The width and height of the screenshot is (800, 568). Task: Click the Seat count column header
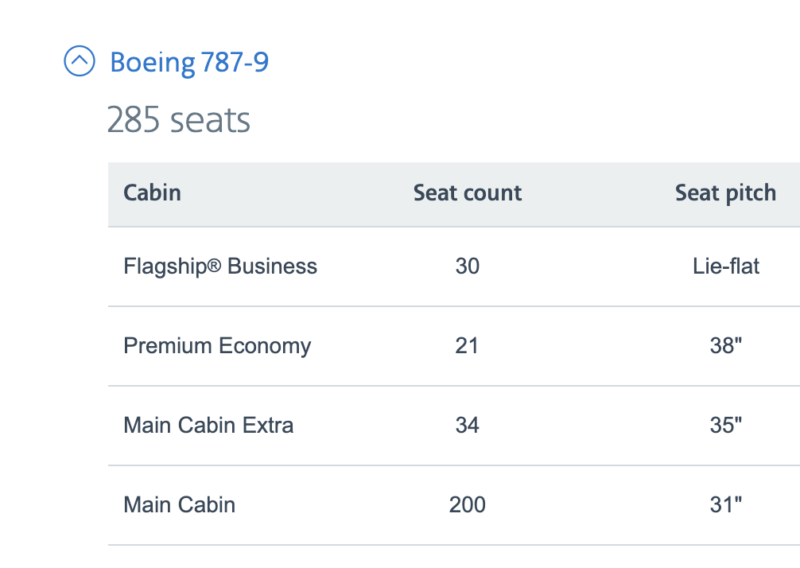pyautogui.click(x=467, y=193)
